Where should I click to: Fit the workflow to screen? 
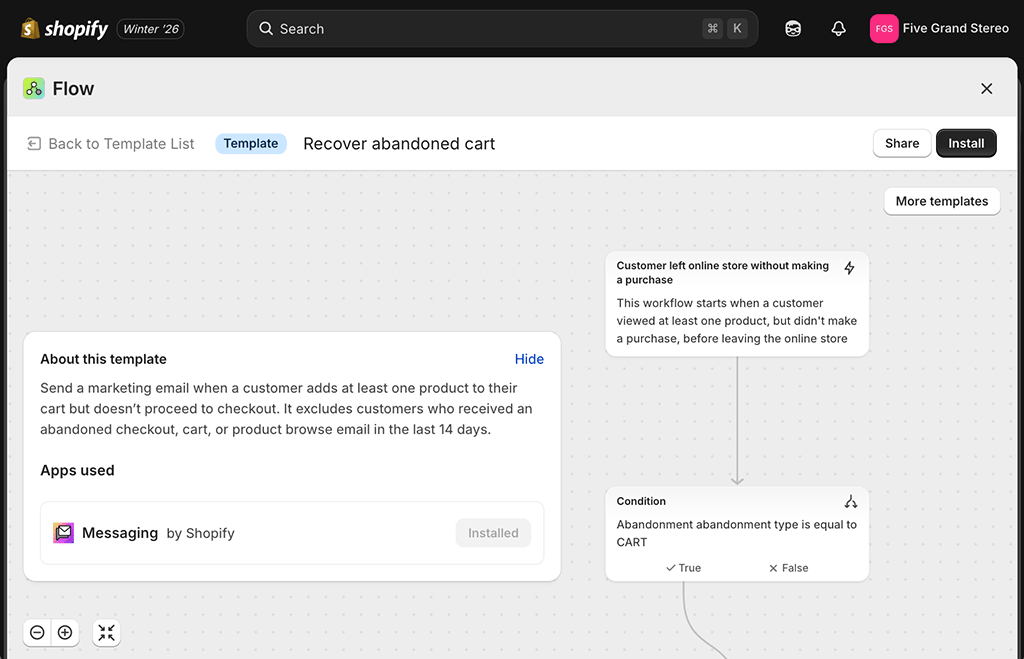click(106, 632)
